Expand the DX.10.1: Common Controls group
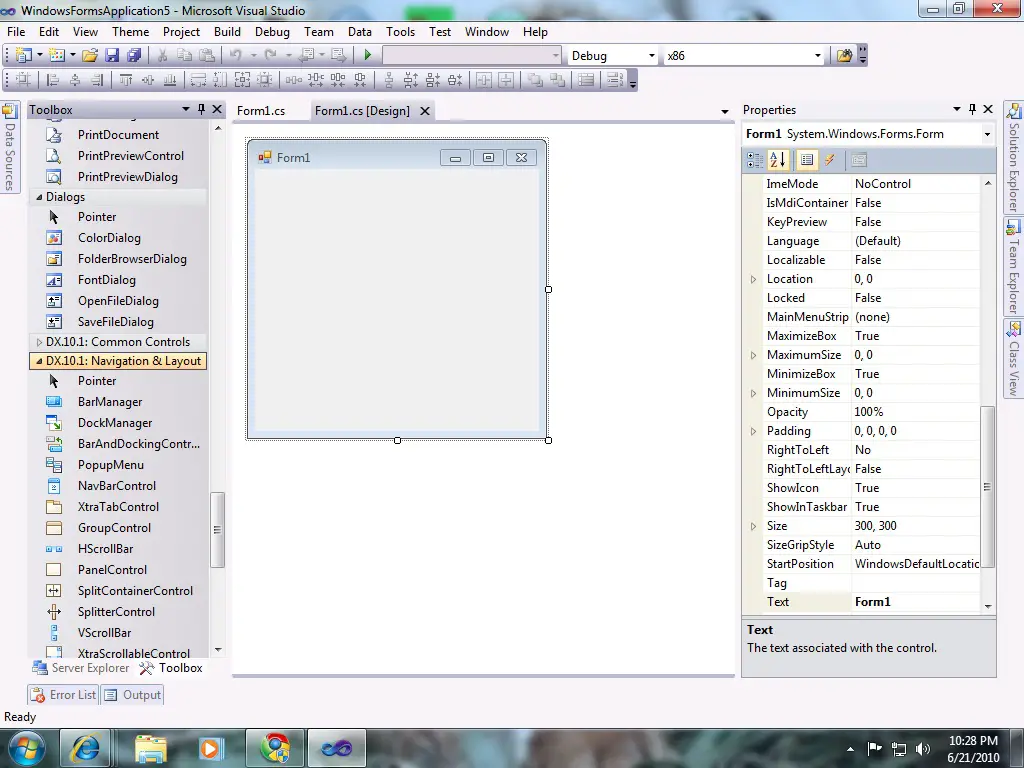Viewport: 1024px width, 768px height. 40,342
